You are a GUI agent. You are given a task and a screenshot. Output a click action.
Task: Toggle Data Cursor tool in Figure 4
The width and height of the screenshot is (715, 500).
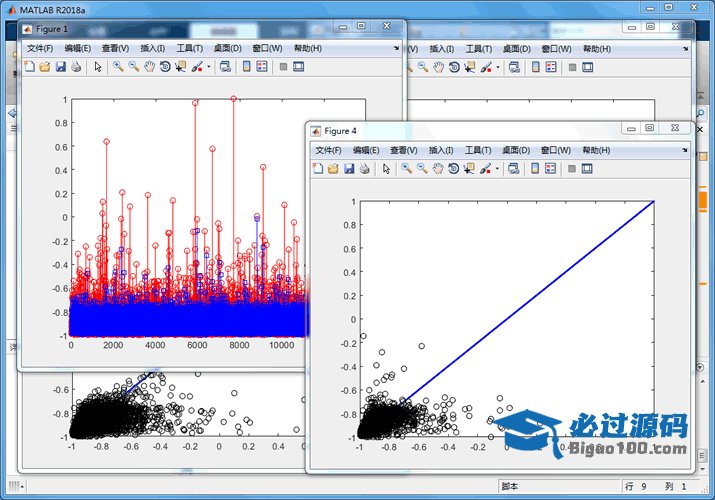point(469,169)
